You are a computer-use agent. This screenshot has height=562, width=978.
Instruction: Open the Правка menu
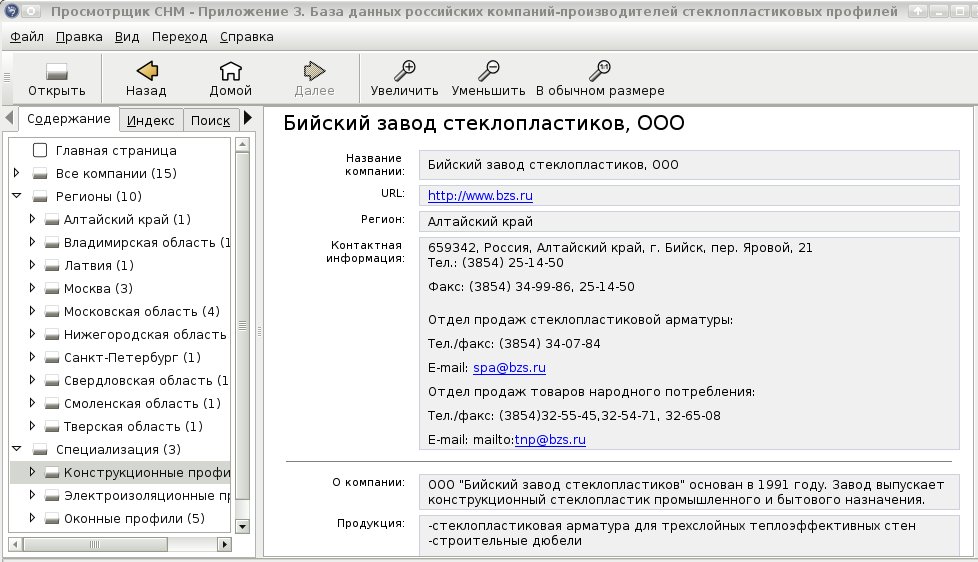pyautogui.click(x=79, y=37)
